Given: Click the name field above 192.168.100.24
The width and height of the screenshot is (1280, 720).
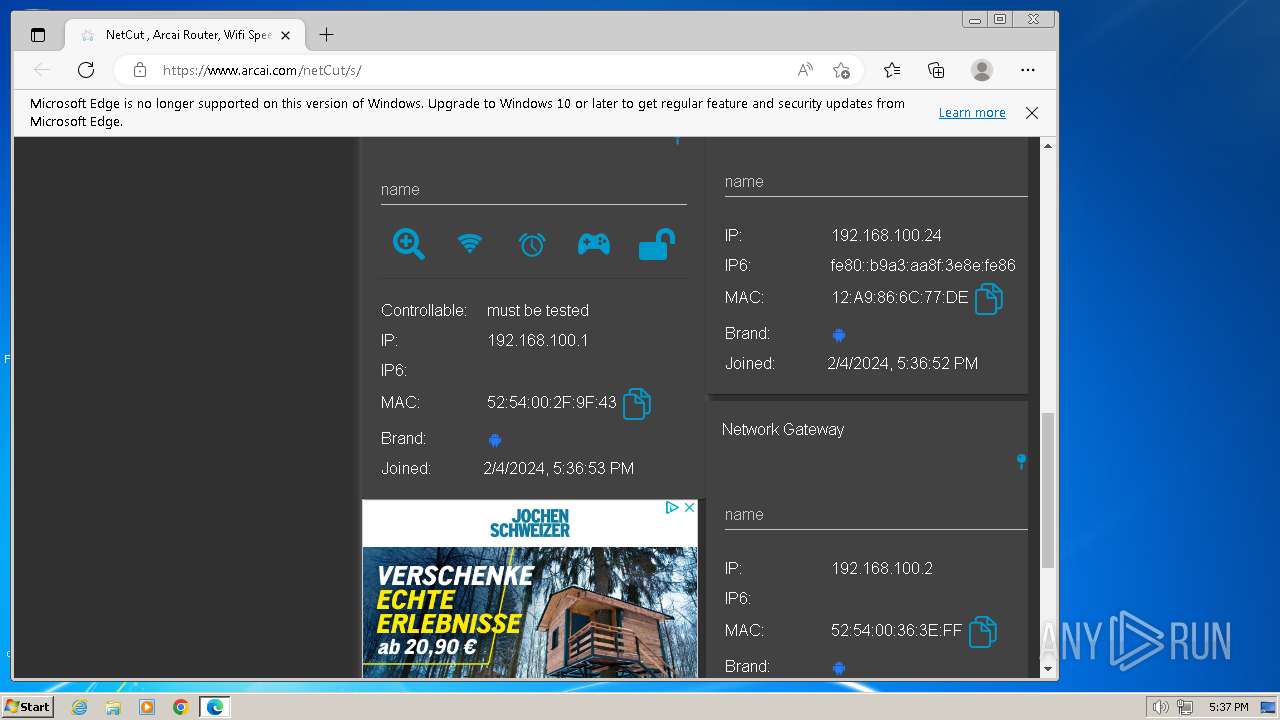Looking at the screenshot, I should click(876, 181).
